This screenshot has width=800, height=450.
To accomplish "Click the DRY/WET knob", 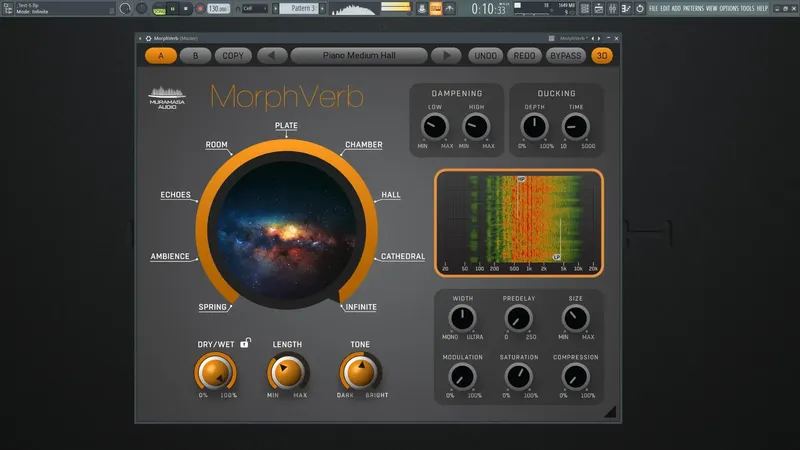I will 215,372.
